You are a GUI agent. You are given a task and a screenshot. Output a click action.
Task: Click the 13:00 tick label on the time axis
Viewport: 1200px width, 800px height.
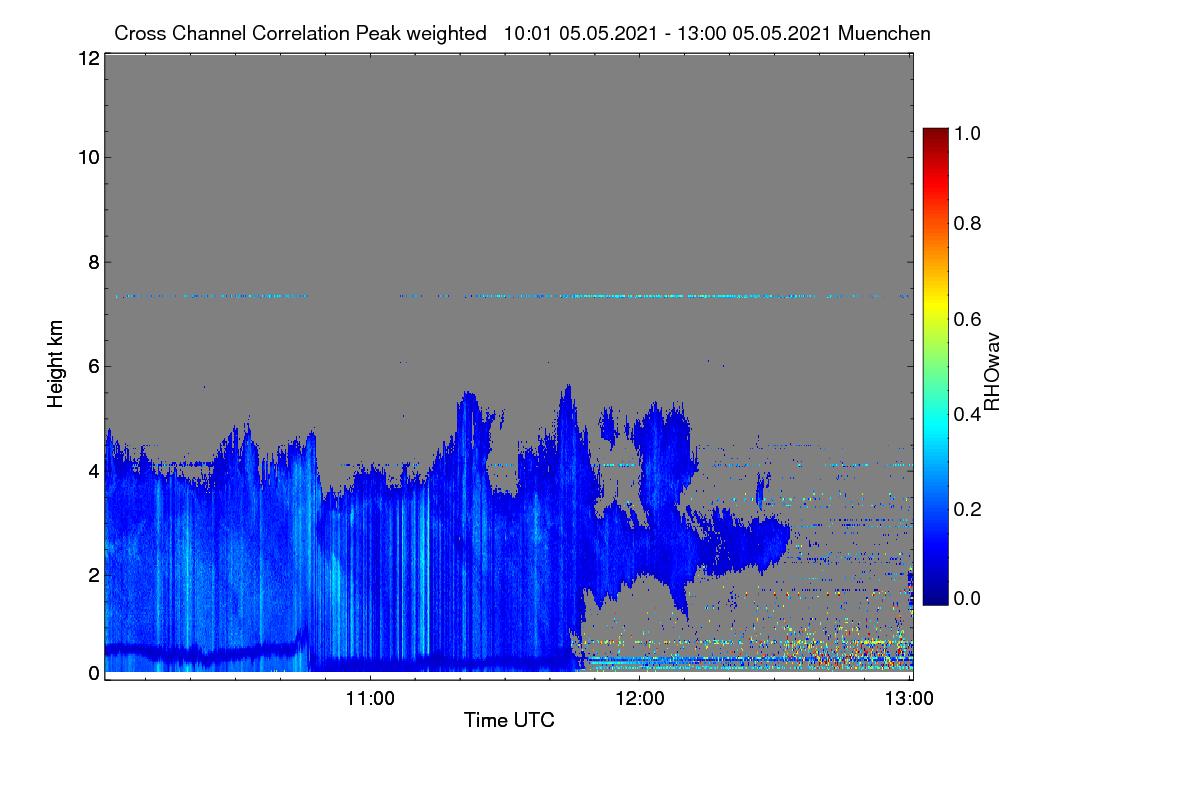[x=910, y=697]
